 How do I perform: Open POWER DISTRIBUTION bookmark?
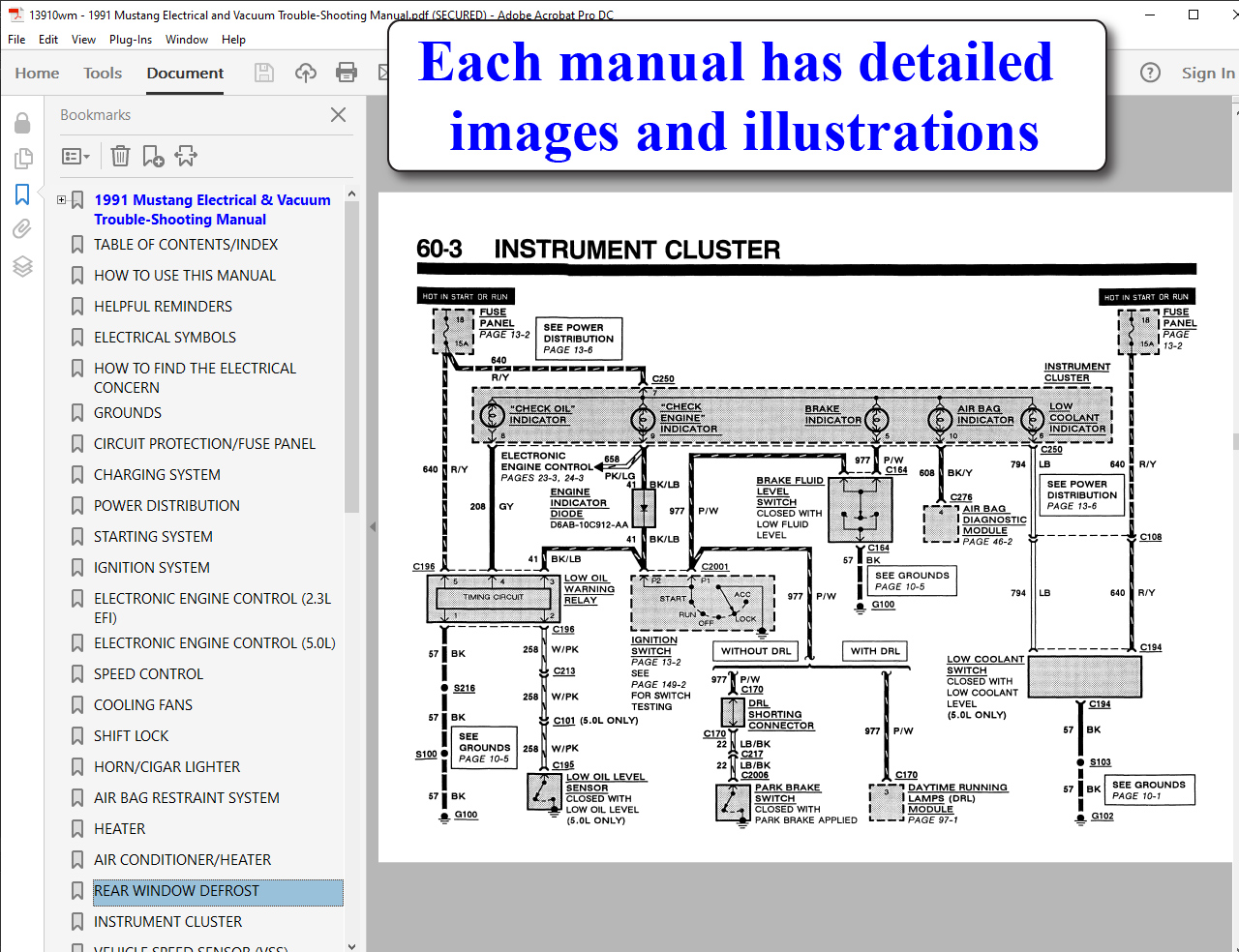(x=166, y=506)
